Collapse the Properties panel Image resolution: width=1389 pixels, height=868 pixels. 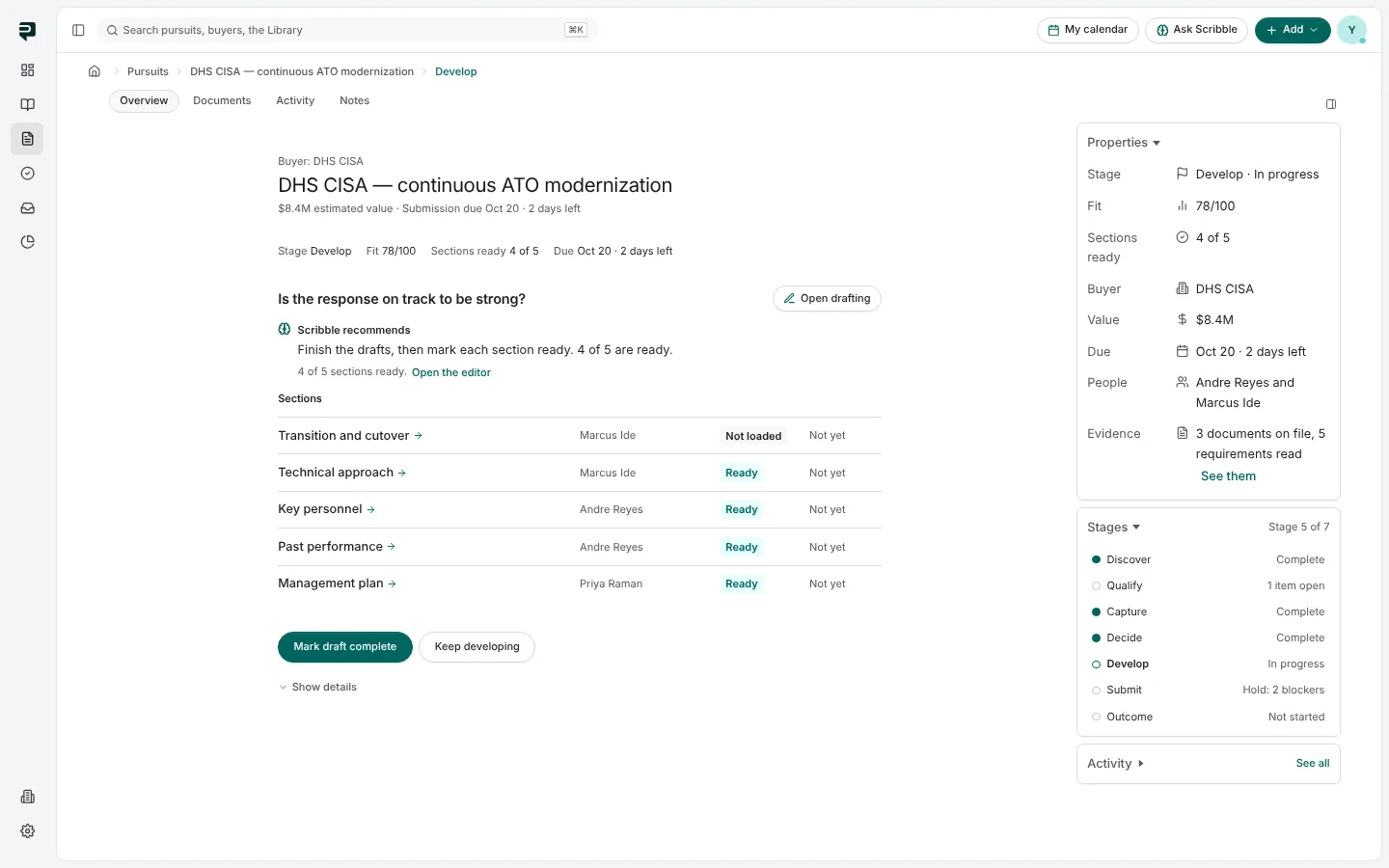[x=1124, y=143]
